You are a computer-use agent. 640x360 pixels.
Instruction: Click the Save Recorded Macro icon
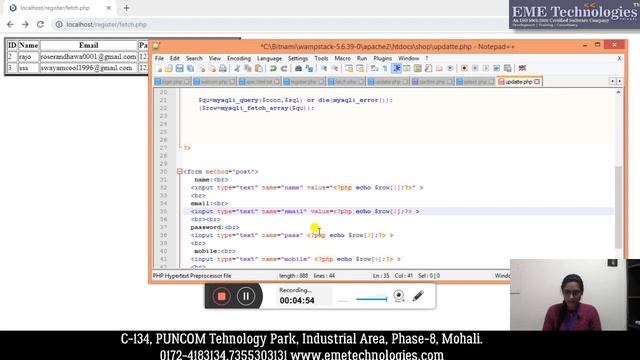[x=507, y=68]
